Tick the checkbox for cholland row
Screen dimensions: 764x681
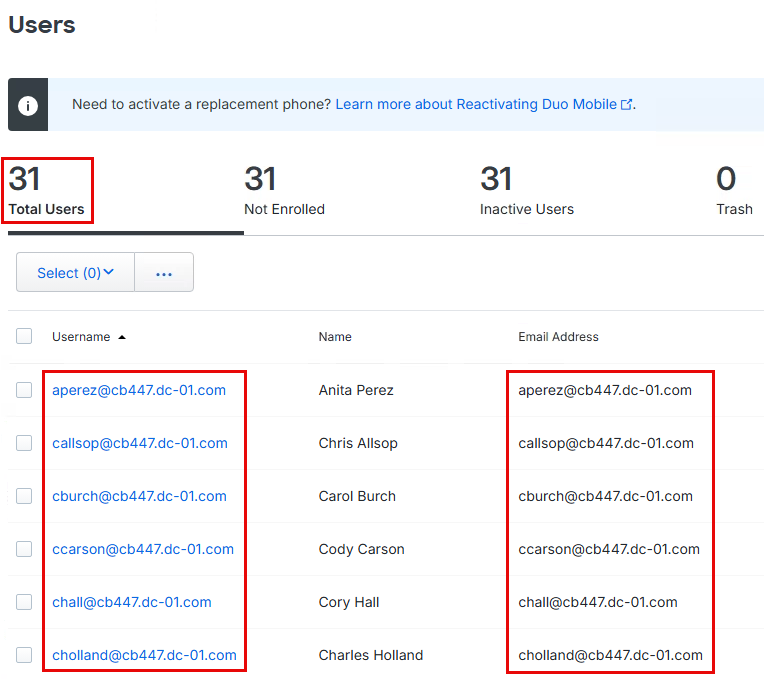[24, 655]
